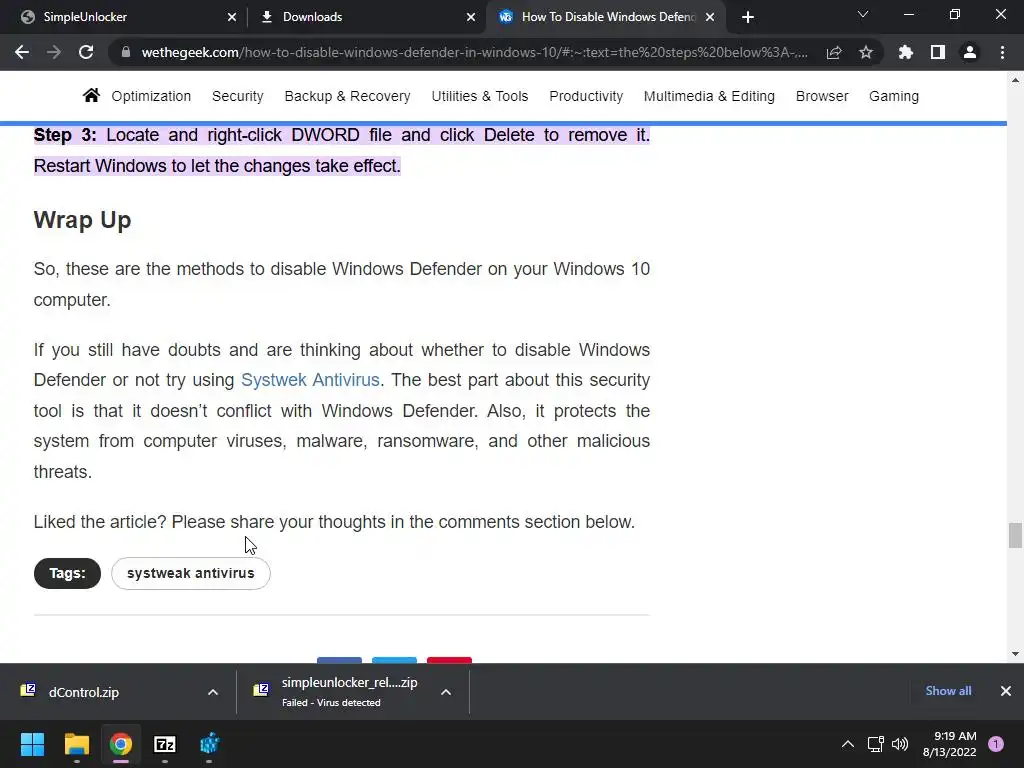Open the Productivity menu
This screenshot has height=768, width=1024.
(586, 96)
